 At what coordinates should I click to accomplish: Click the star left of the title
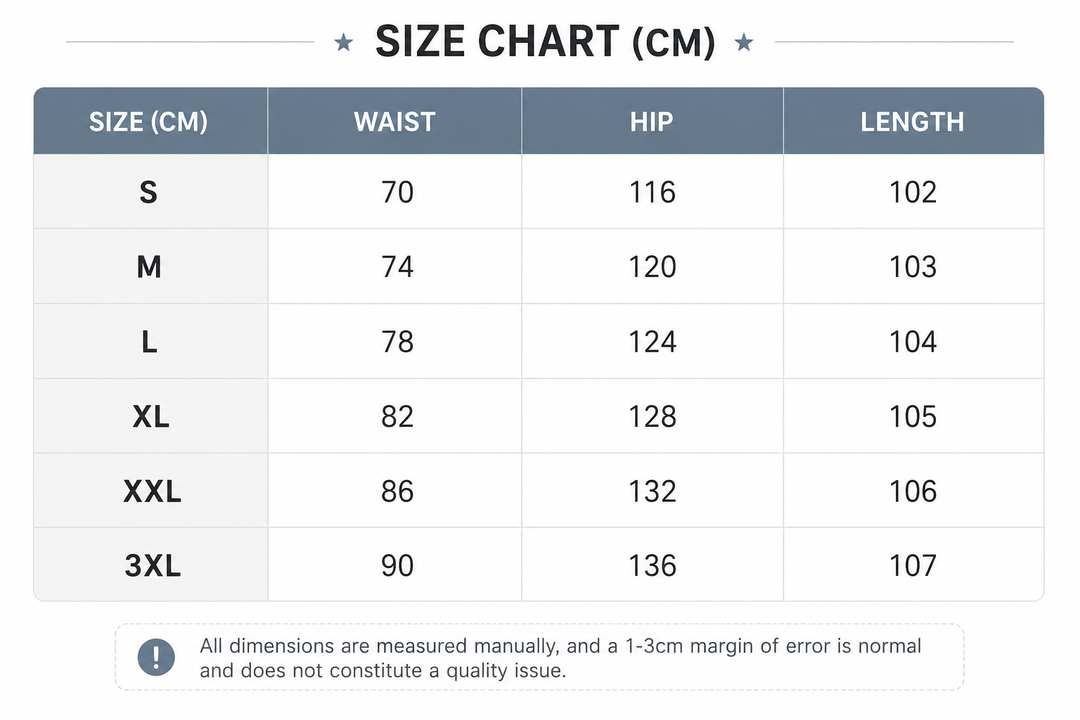(344, 43)
